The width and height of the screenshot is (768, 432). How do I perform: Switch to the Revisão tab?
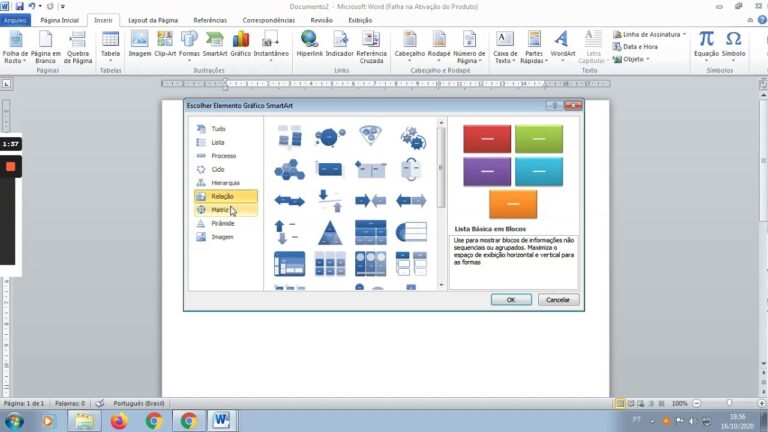(321, 20)
